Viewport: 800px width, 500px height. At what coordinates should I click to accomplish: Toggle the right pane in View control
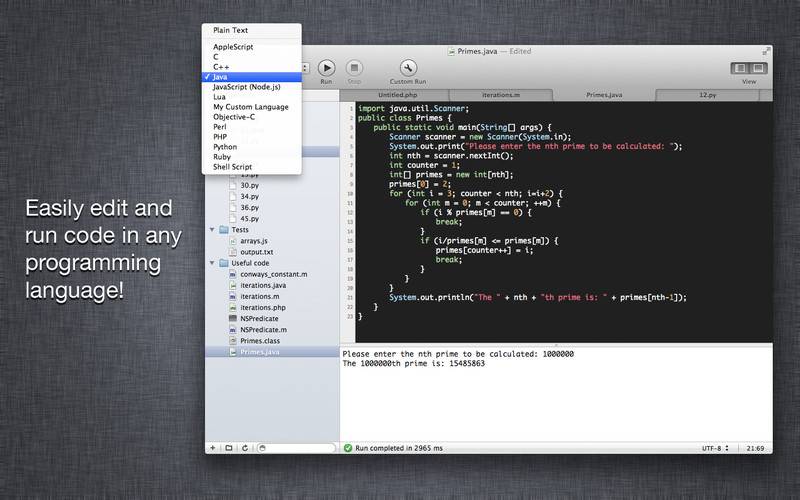click(759, 68)
